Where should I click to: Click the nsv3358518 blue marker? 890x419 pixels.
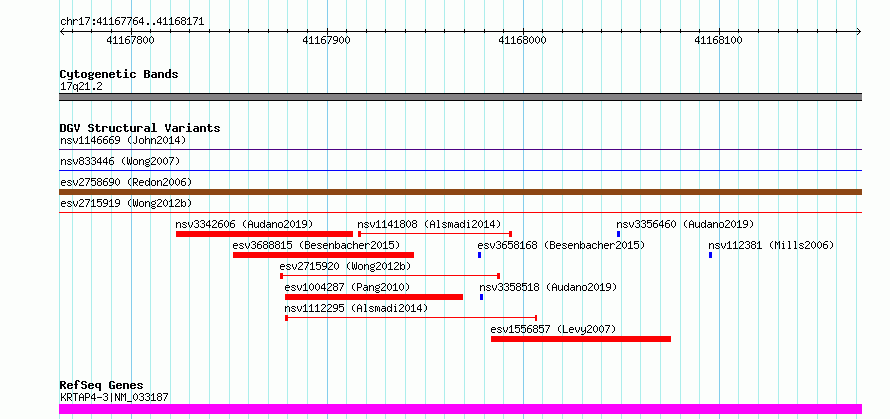coord(482,297)
